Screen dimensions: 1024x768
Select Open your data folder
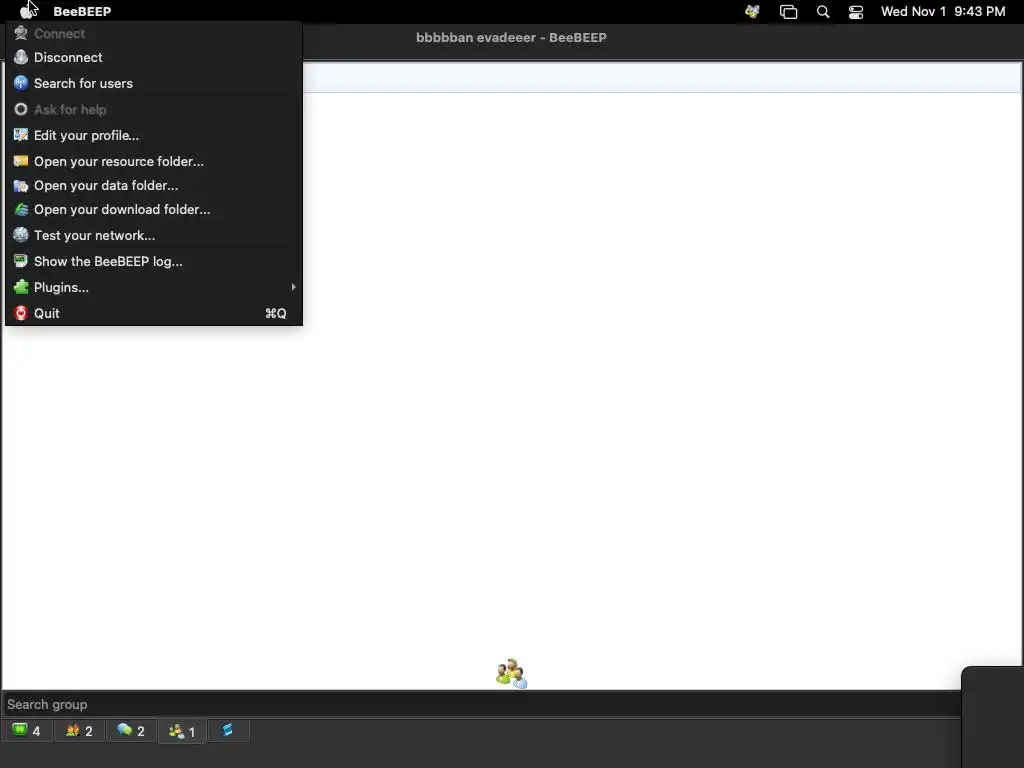153,185
